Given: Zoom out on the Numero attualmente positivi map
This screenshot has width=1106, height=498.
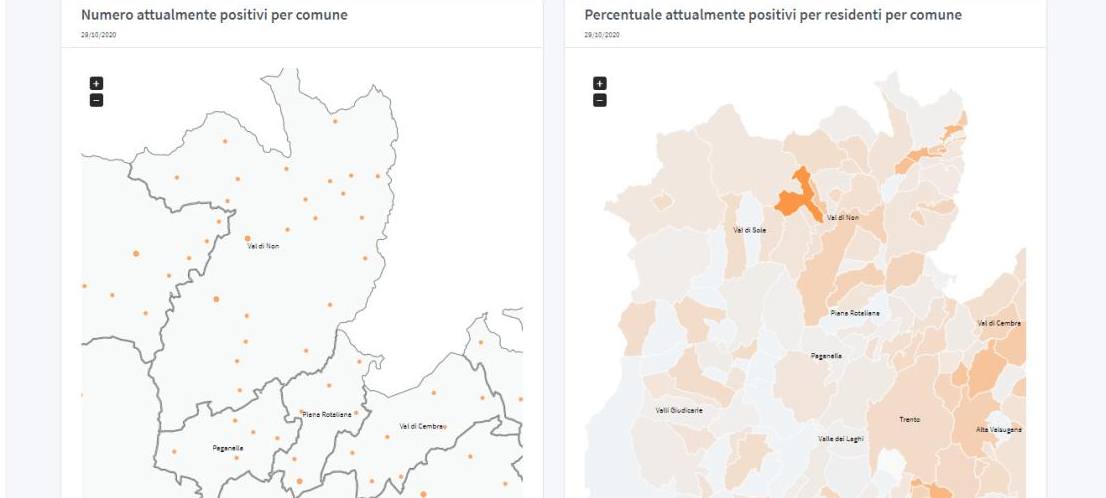Looking at the screenshot, I should pyautogui.click(x=96, y=100).
